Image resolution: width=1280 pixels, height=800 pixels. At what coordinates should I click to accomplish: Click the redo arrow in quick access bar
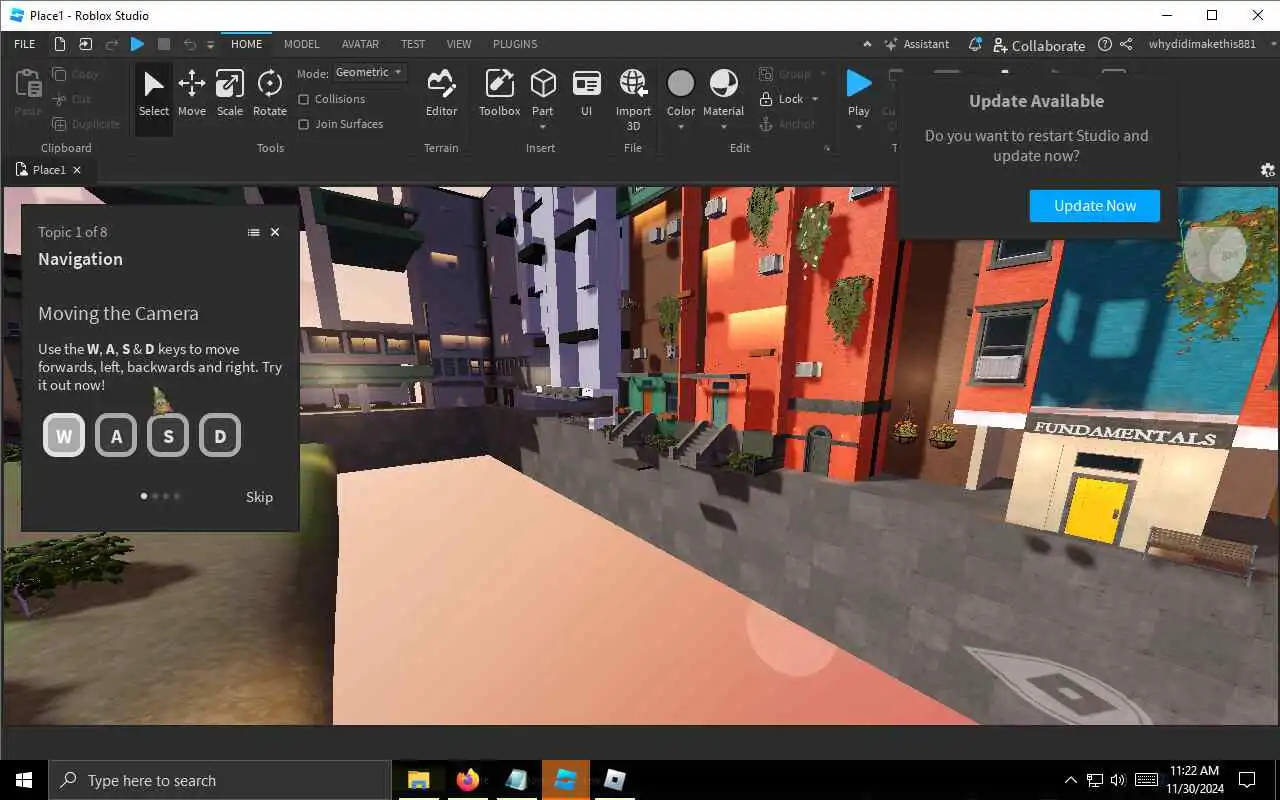(112, 44)
